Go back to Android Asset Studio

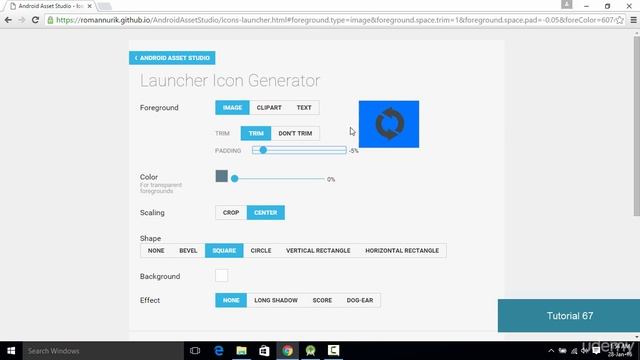point(172,58)
